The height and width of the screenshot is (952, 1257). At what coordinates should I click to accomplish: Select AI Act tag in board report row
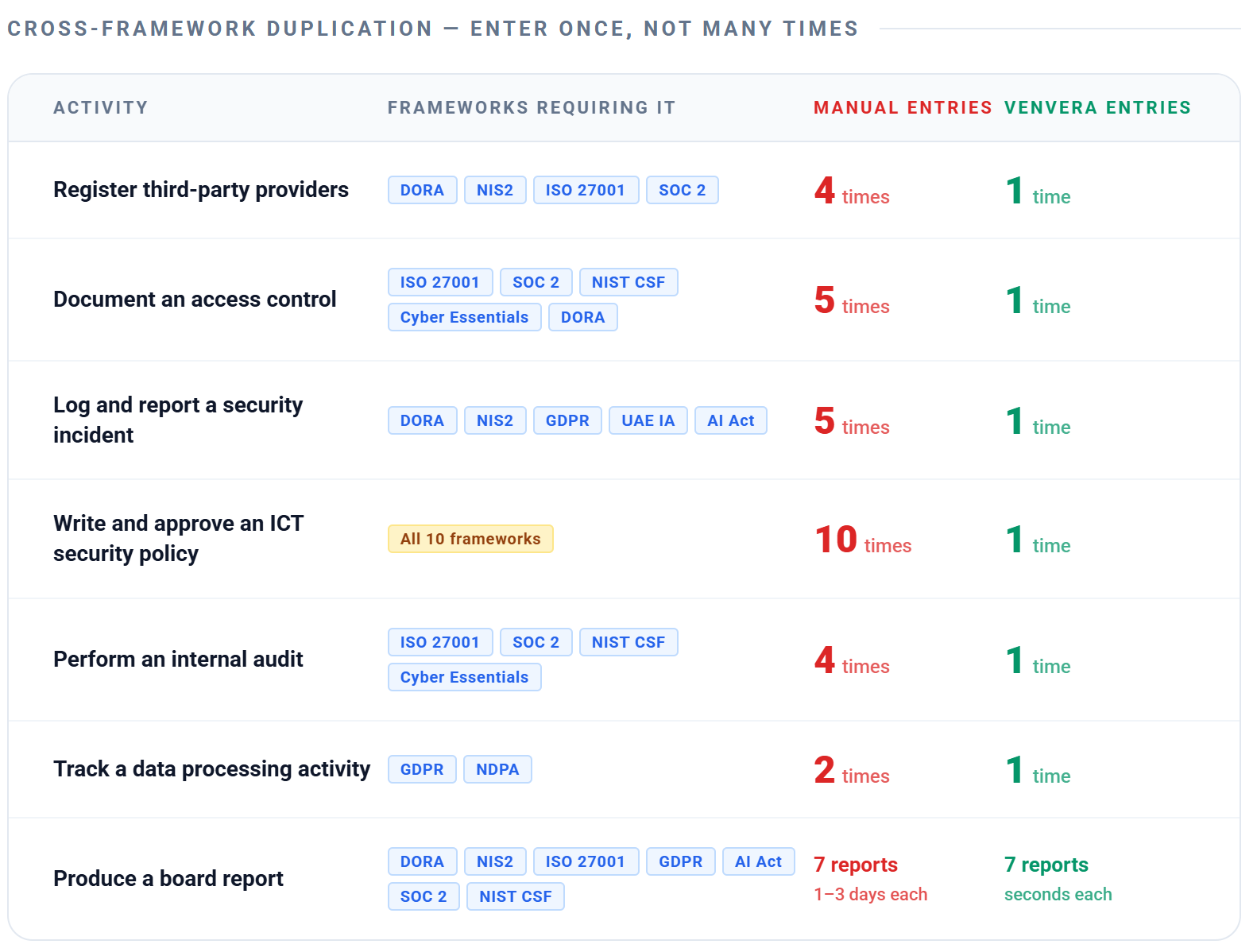coord(758,861)
